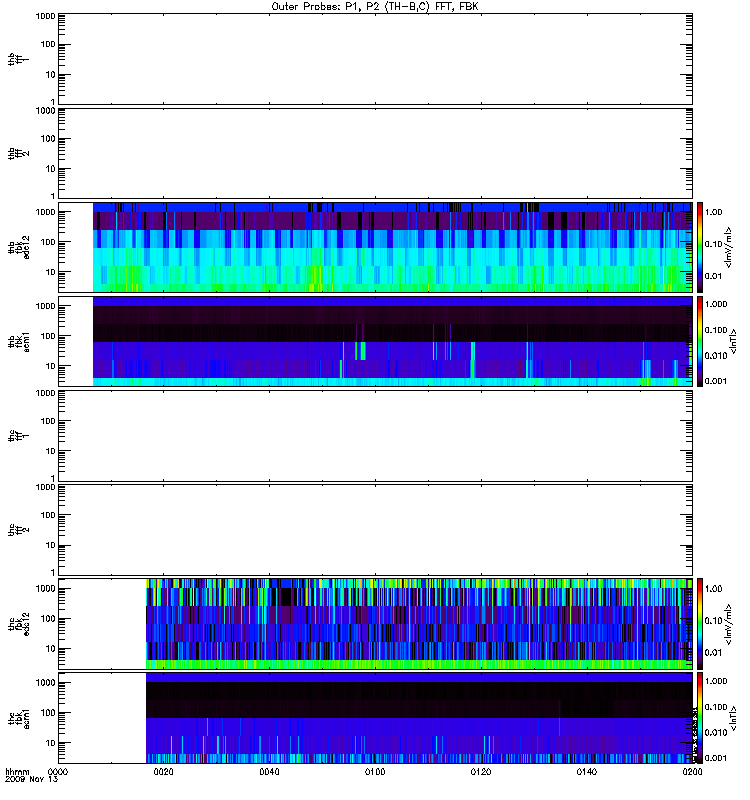The height and width of the screenshot is (800, 750).
Task: Click the 10 tick of thc fff 2 panel
Action: click(x=51, y=545)
